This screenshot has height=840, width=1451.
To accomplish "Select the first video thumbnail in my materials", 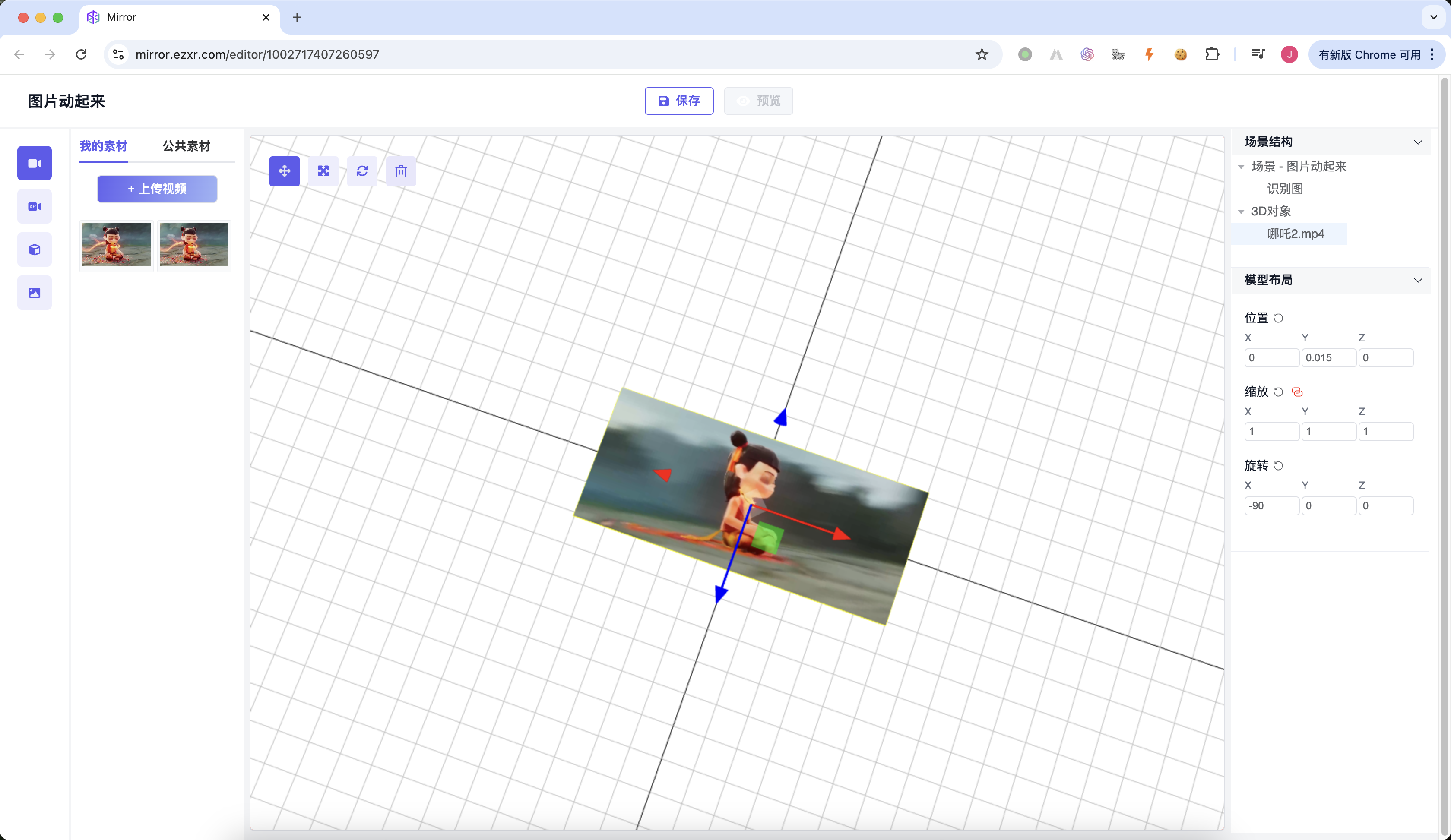I will 116,244.
